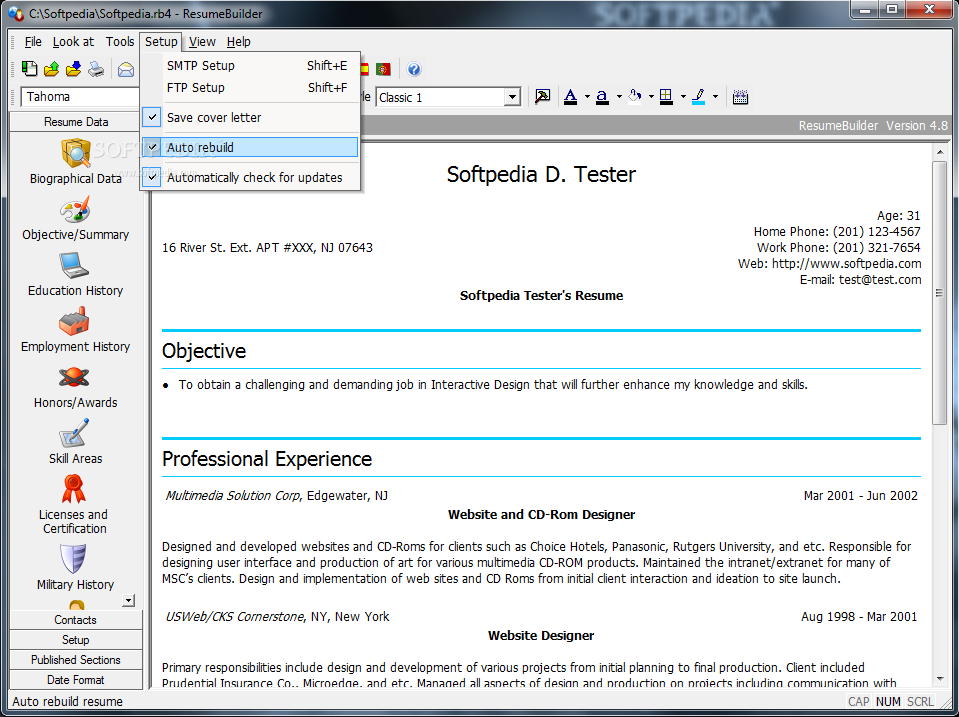Click the Mar 2001 - Jun 2002 date
The width and height of the screenshot is (959, 717).
click(861, 496)
